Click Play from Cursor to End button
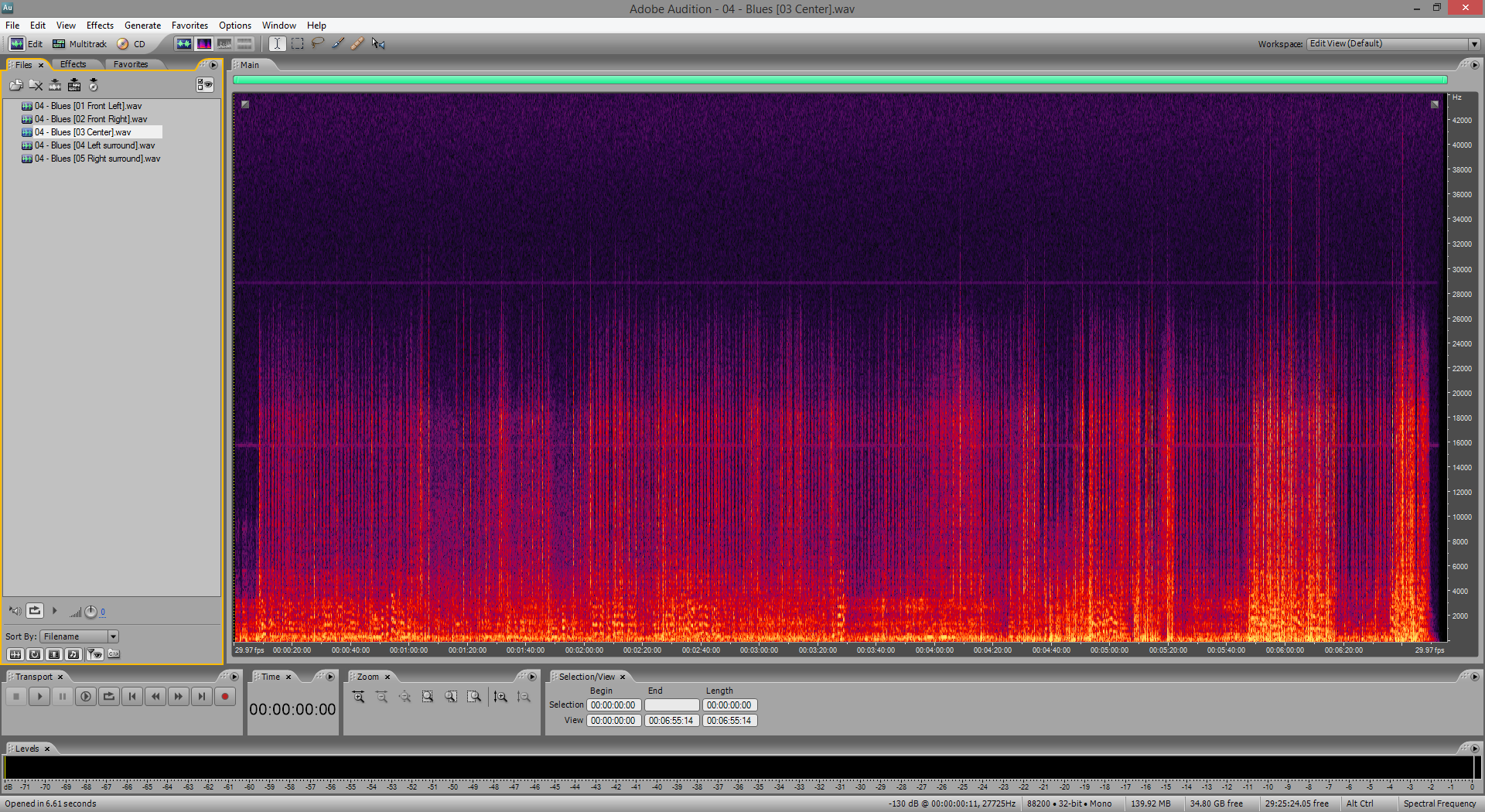 86,696
